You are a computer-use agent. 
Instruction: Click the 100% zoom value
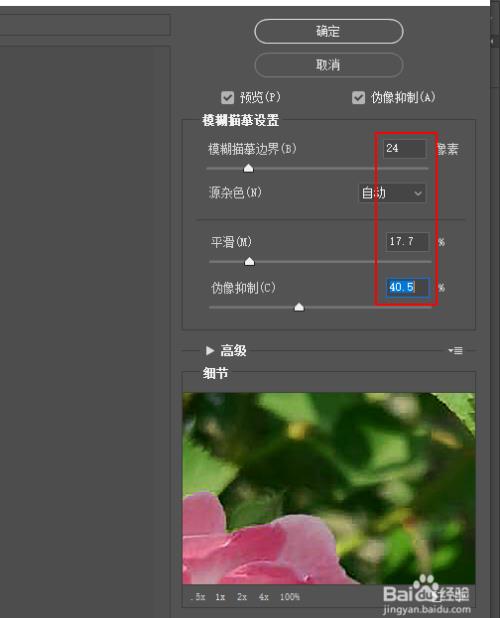(290, 597)
